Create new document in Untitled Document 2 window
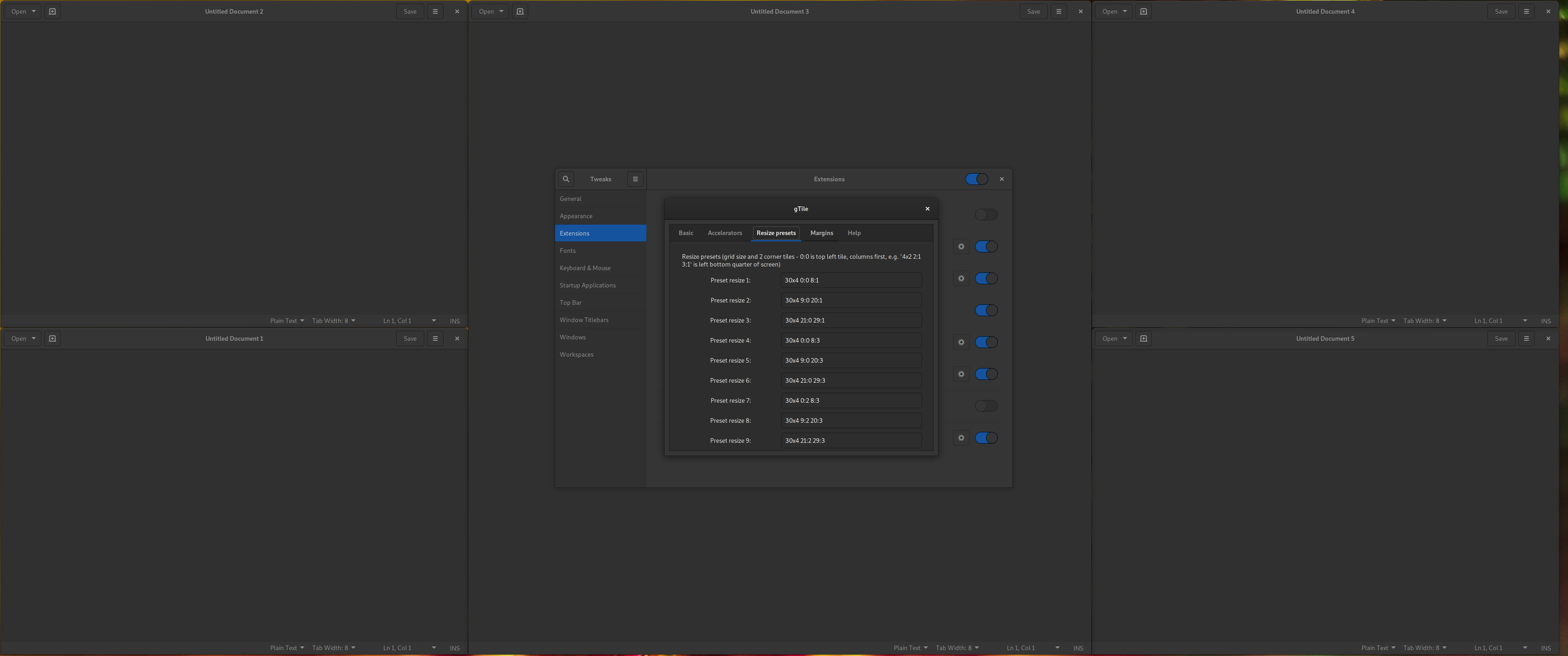 [52, 11]
